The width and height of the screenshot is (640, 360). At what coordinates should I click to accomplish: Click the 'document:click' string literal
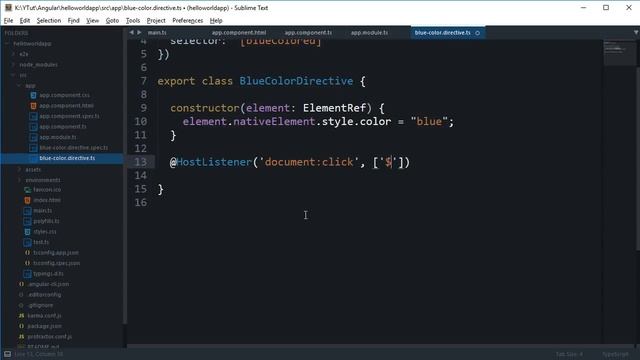(309, 162)
